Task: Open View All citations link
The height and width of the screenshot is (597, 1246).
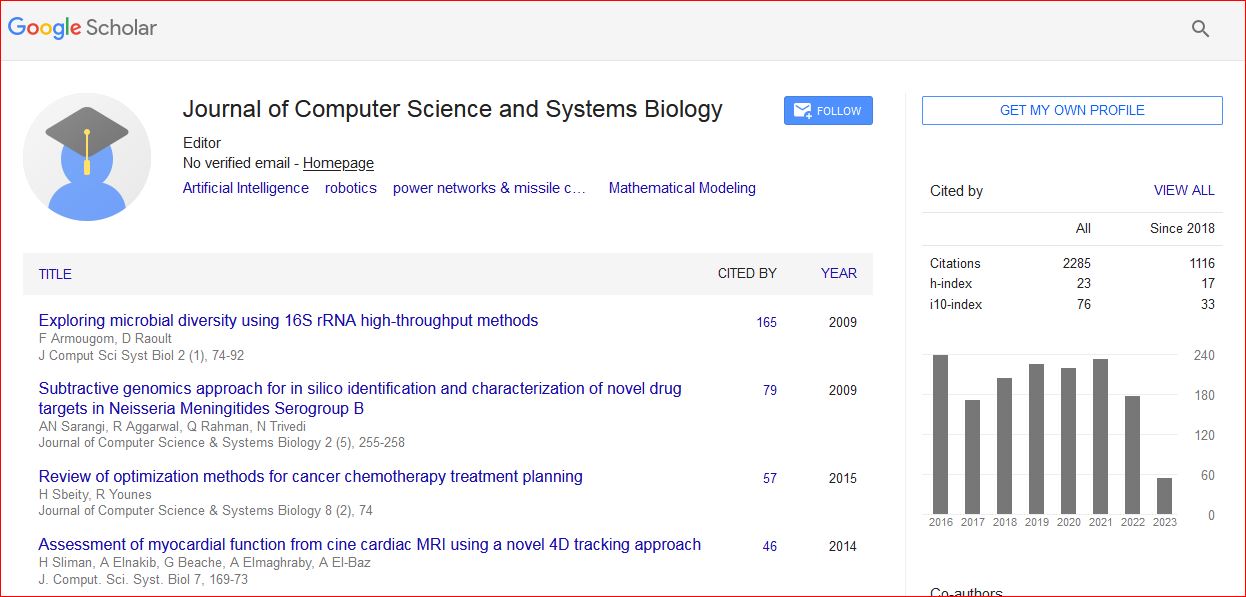Action: click(1184, 190)
